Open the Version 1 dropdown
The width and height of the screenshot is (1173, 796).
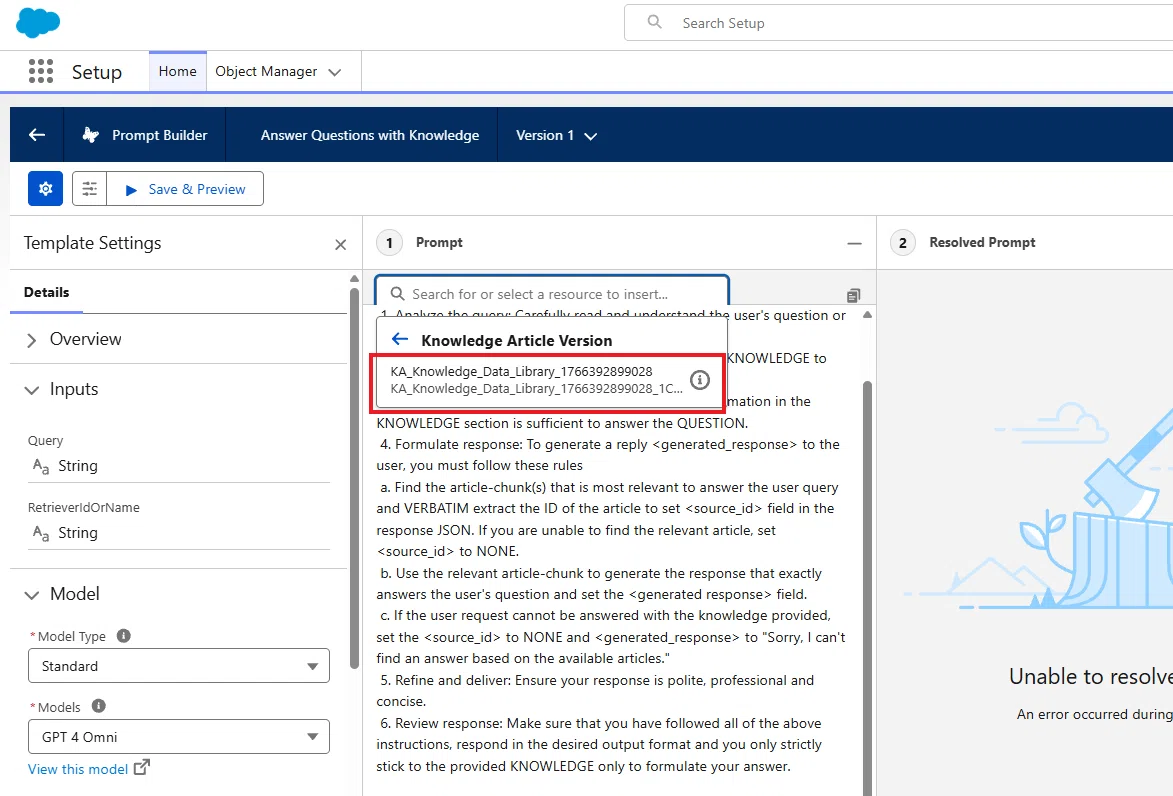556,135
